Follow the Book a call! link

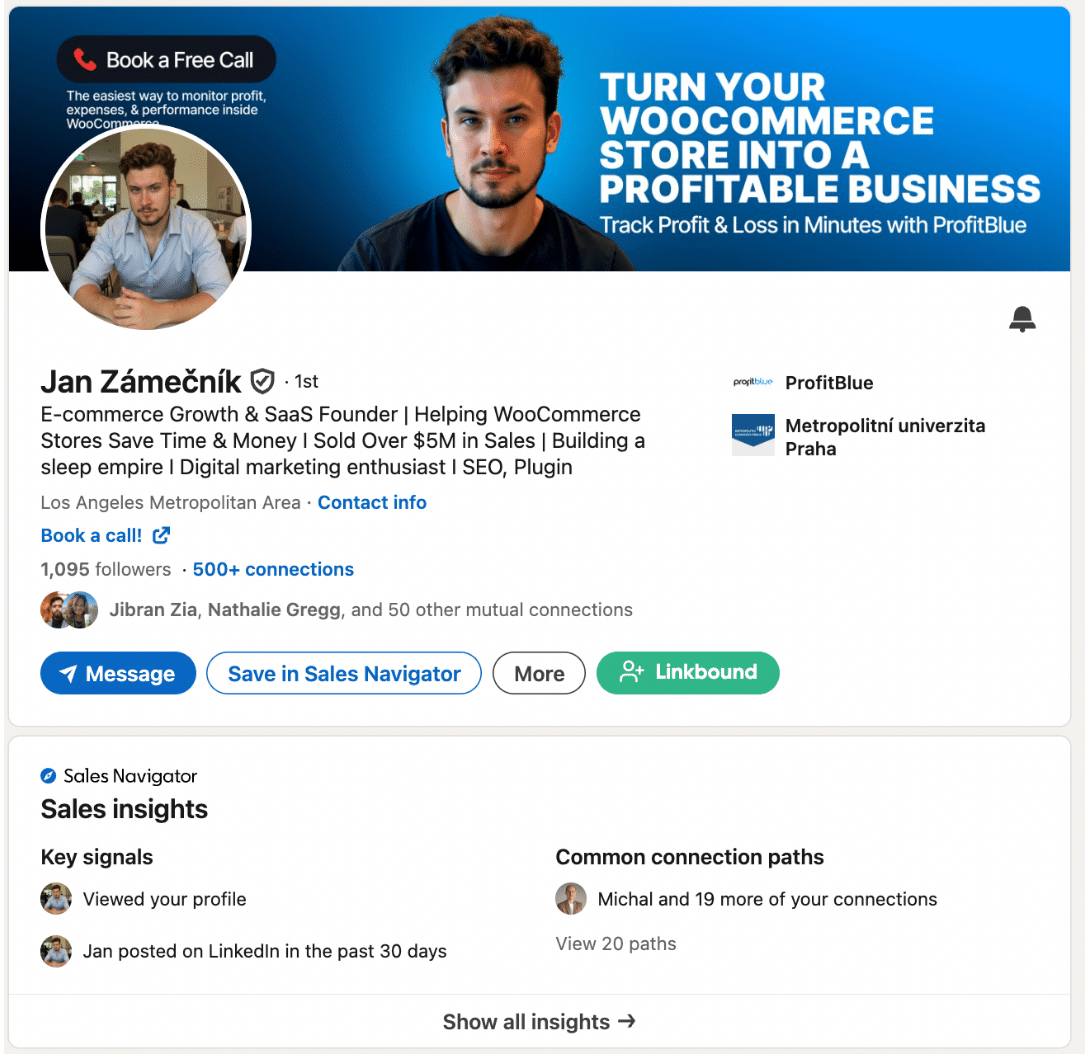pos(91,535)
